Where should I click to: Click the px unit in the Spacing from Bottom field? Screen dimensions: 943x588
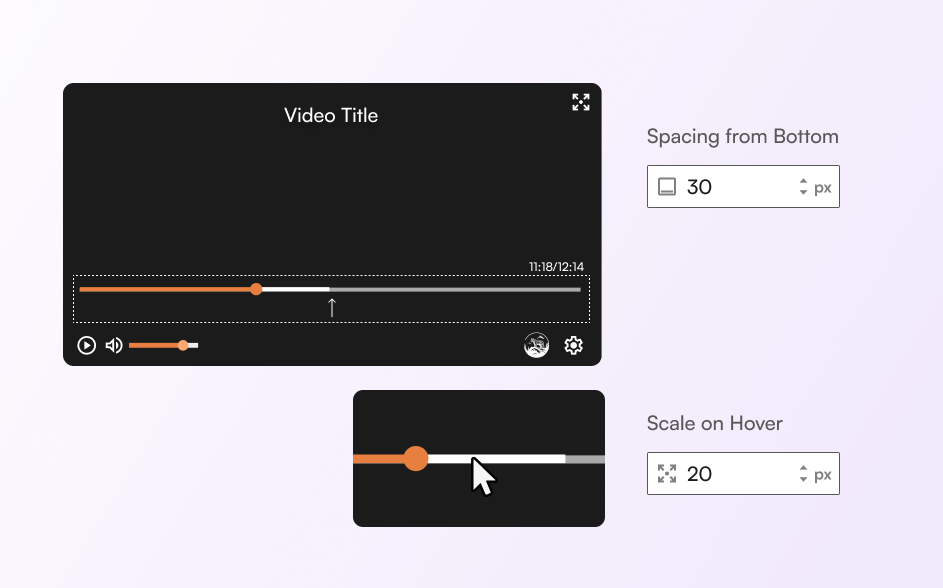coord(823,188)
